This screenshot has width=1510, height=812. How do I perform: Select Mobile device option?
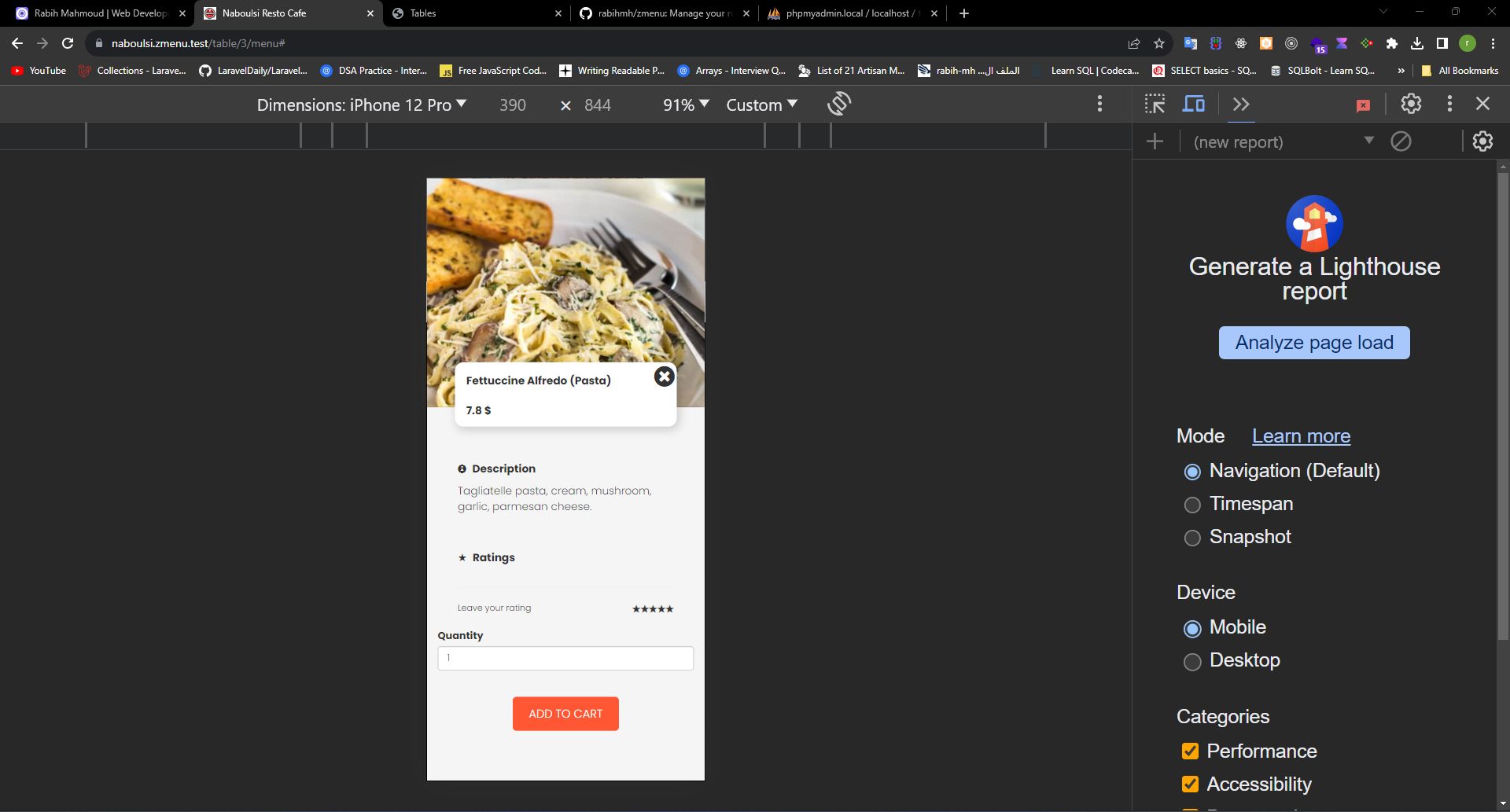1192,628
